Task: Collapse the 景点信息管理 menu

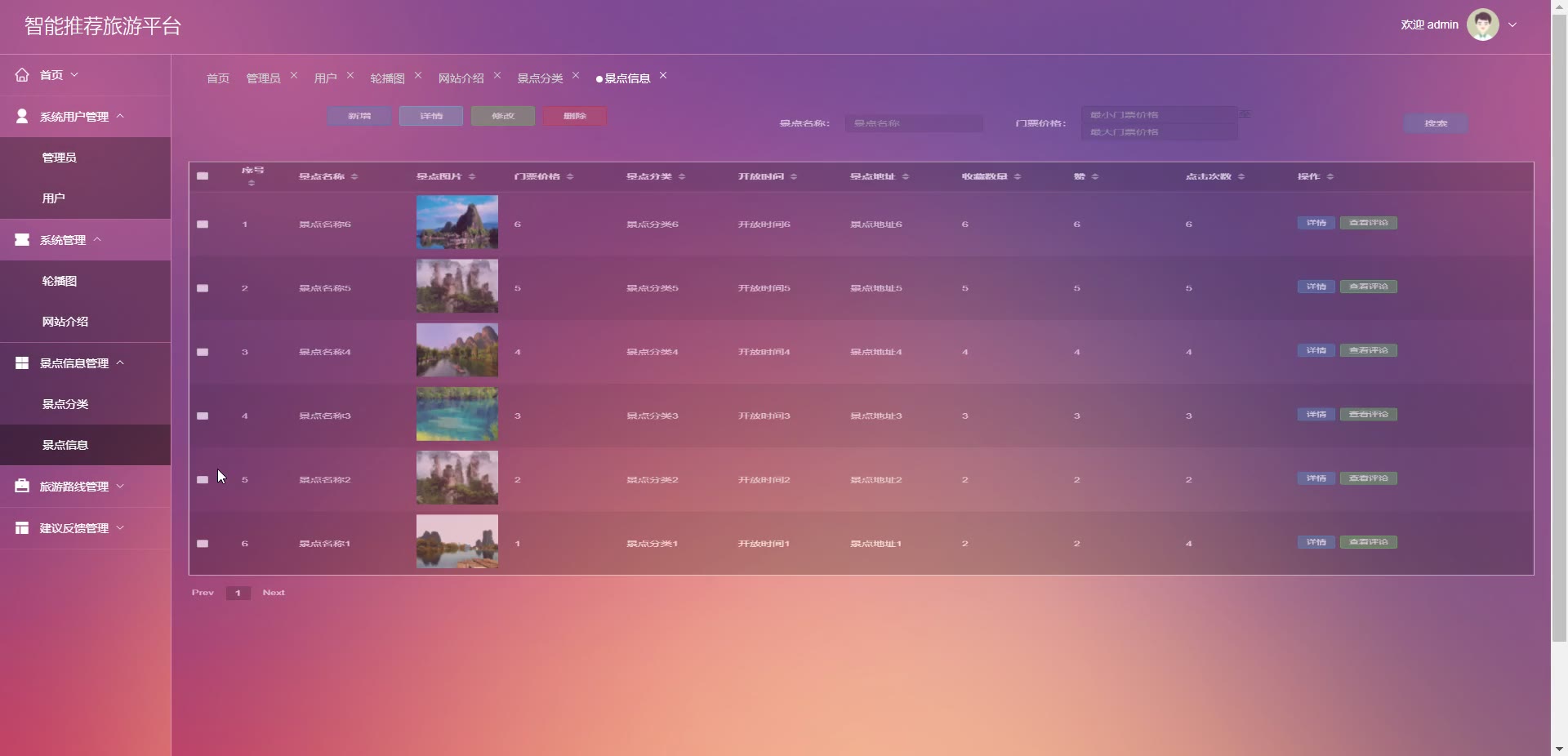Action: click(x=120, y=362)
